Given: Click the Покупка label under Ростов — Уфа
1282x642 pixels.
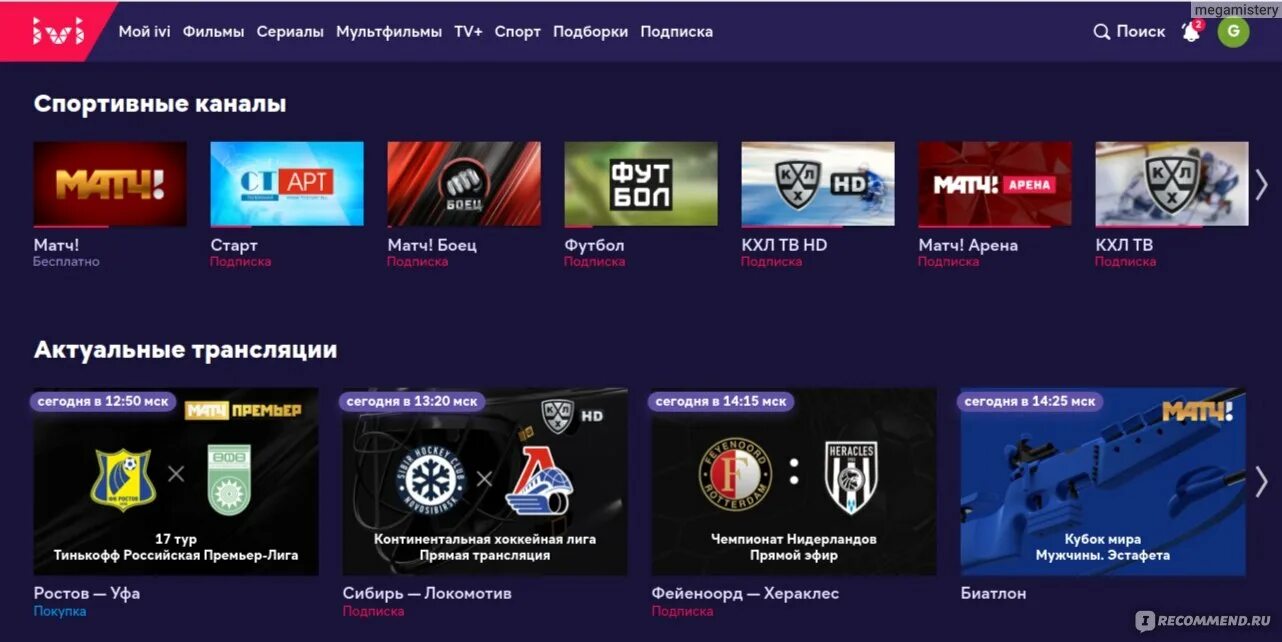Looking at the screenshot, I should pyautogui.click(x=60, y=611).
